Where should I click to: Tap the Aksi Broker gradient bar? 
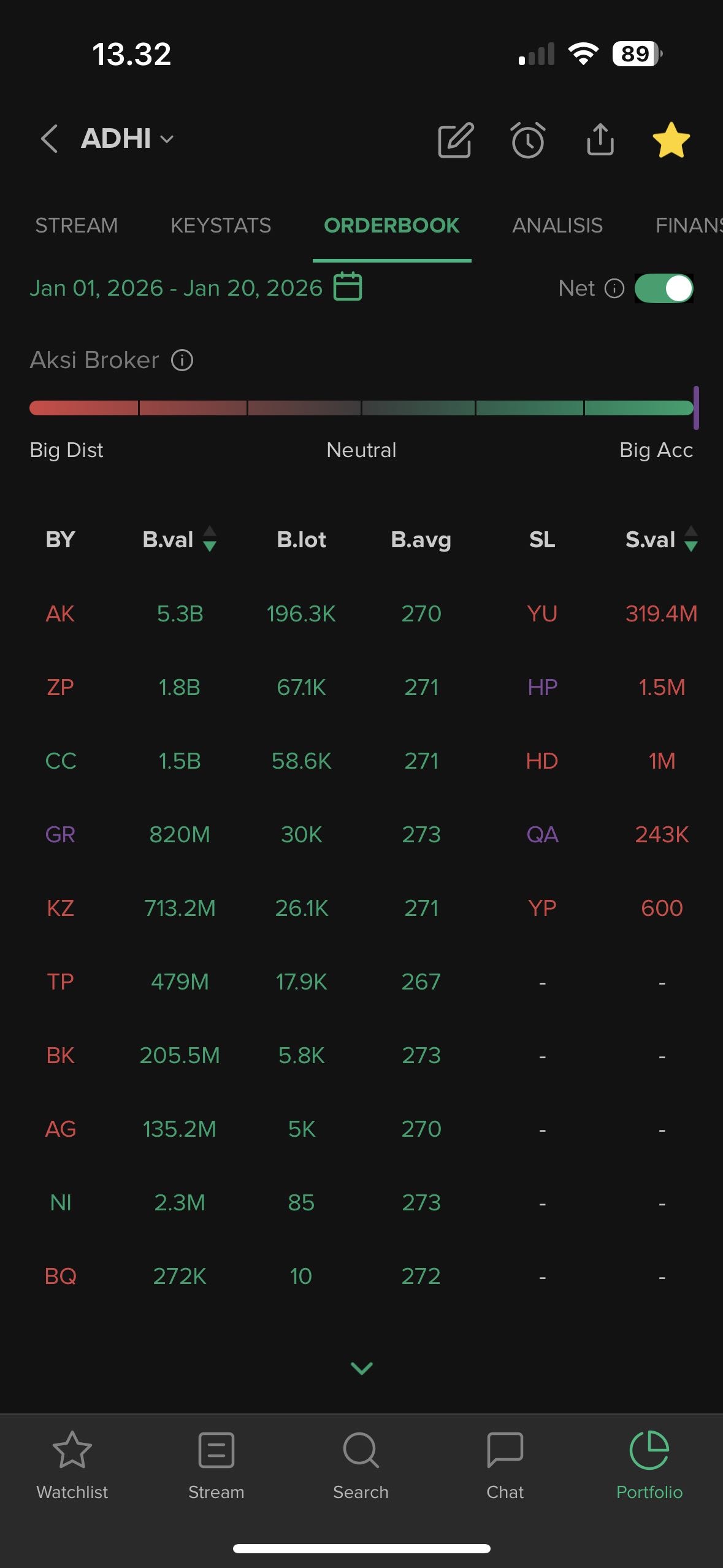[x=361, y=408]
